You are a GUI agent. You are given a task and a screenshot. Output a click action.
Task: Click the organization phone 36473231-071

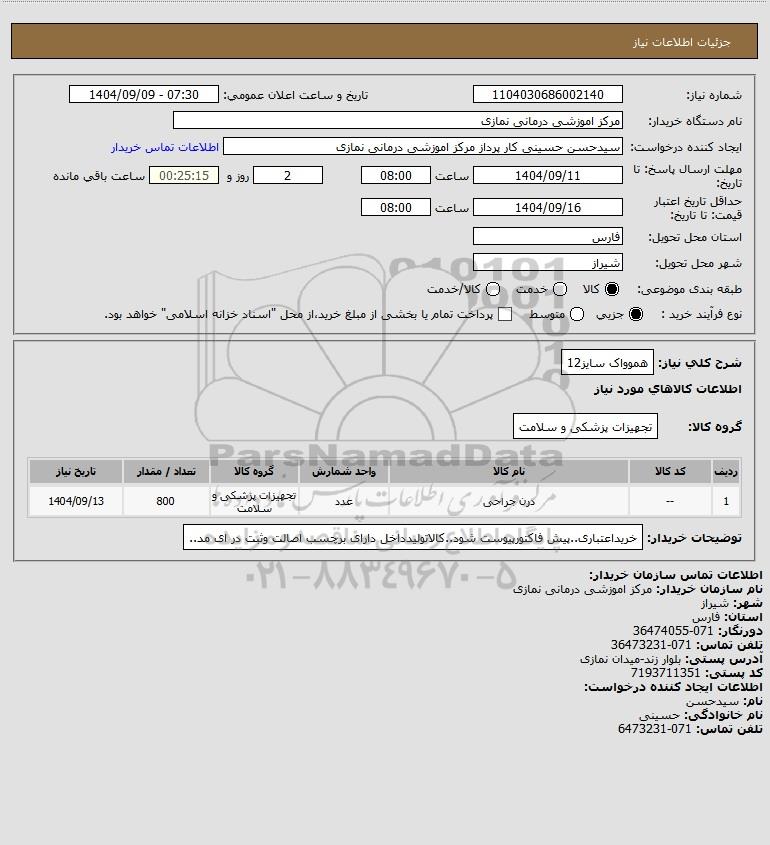651,645
